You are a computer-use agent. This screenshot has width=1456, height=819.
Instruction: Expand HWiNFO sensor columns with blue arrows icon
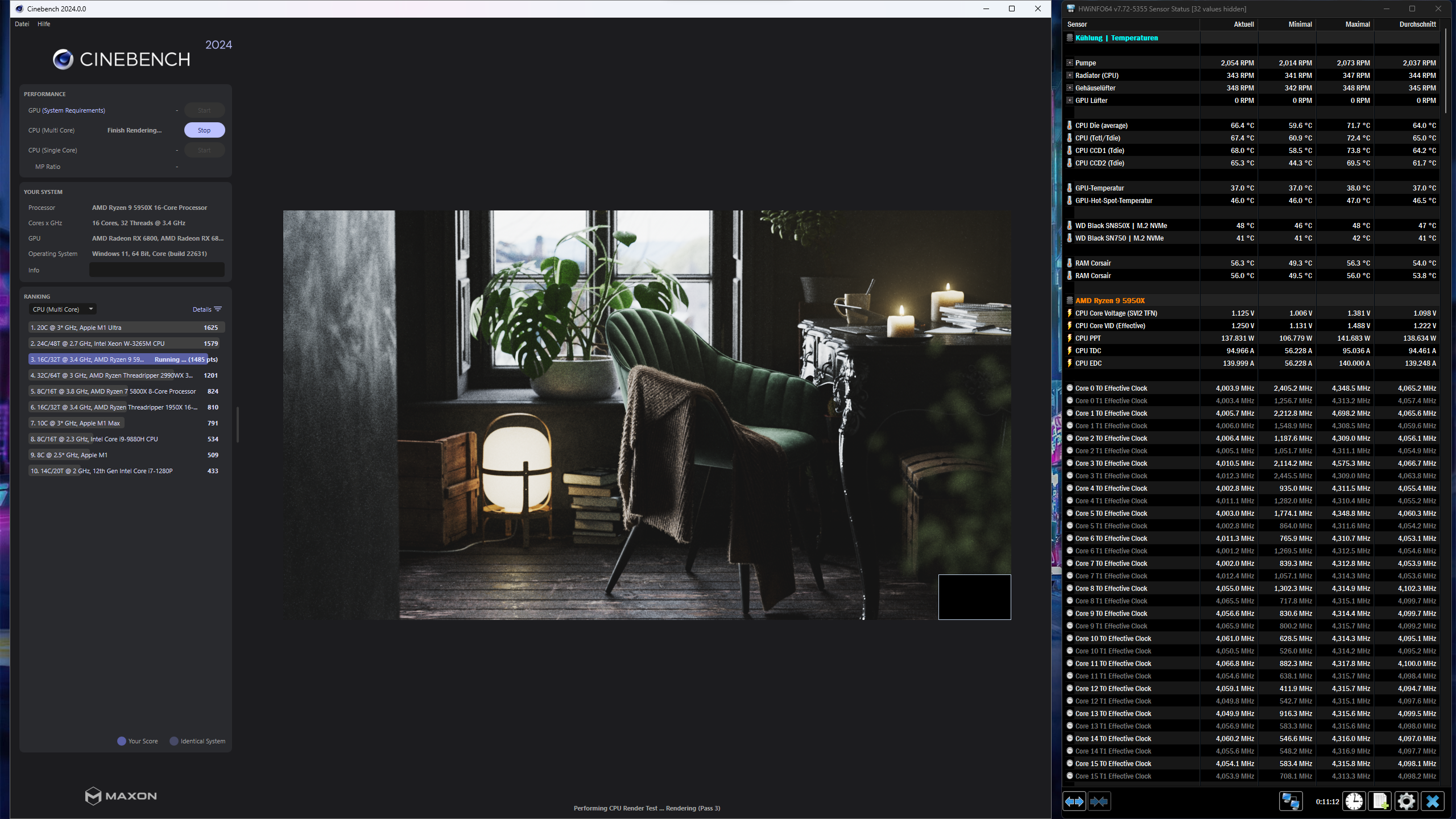click(1074, 801)
